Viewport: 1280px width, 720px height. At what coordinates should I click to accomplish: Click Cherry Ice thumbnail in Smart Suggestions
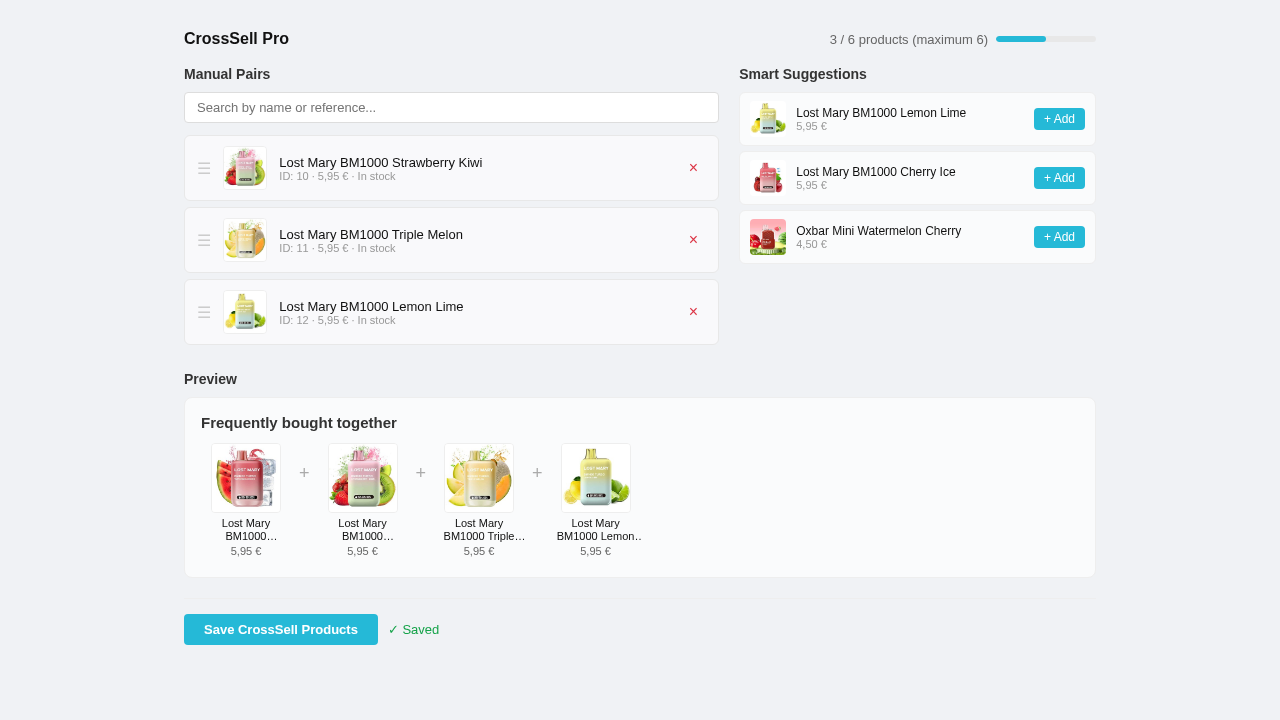768,178
